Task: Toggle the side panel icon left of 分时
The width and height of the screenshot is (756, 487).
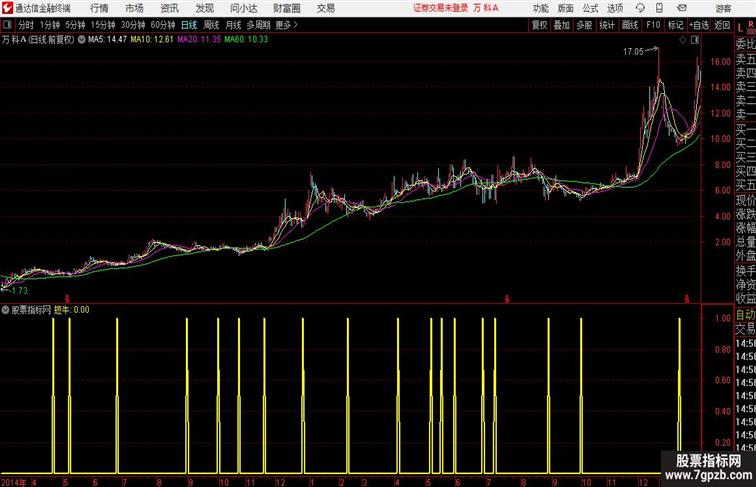Action: coord(7,25)
